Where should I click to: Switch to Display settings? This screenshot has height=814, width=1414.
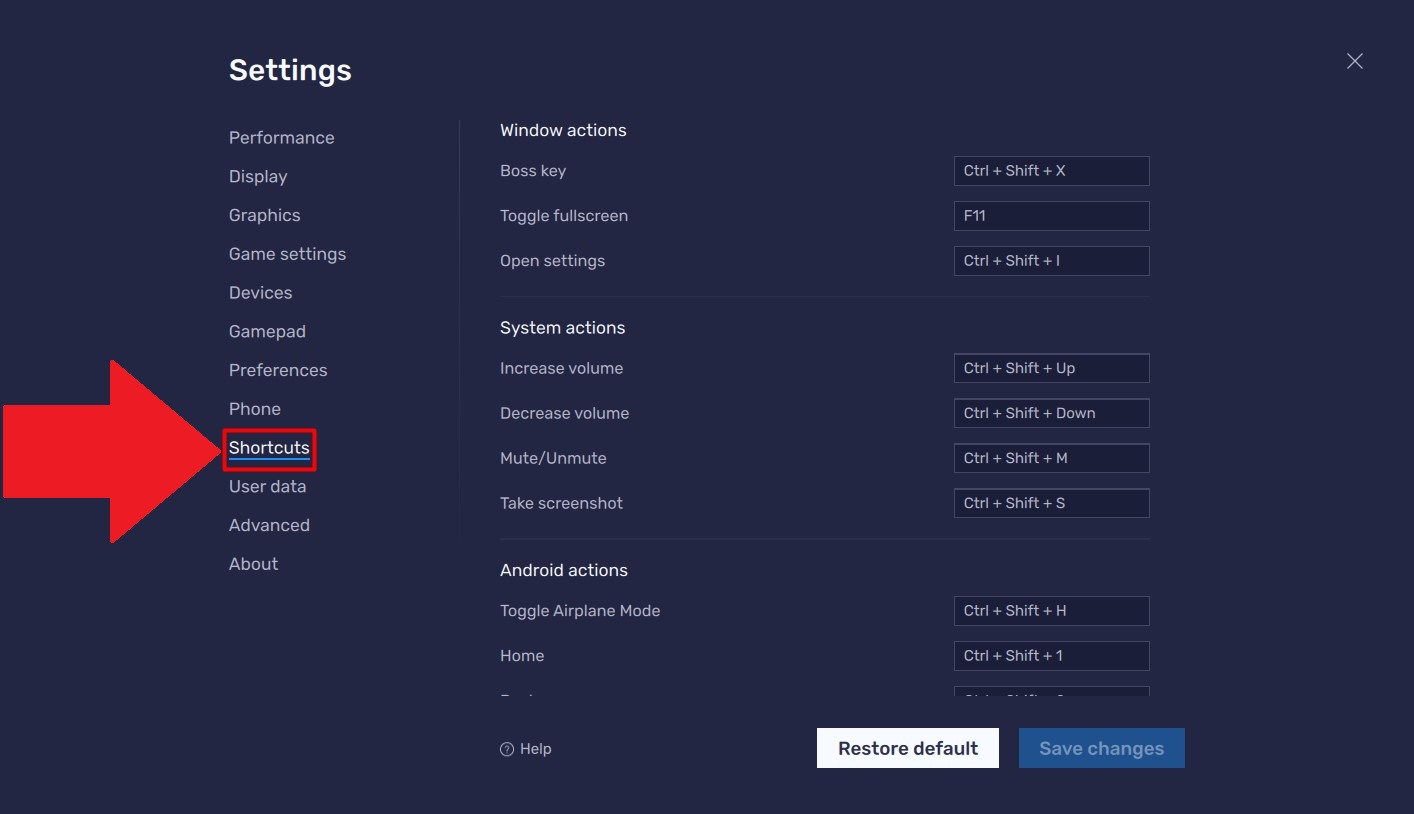point(257,176)
